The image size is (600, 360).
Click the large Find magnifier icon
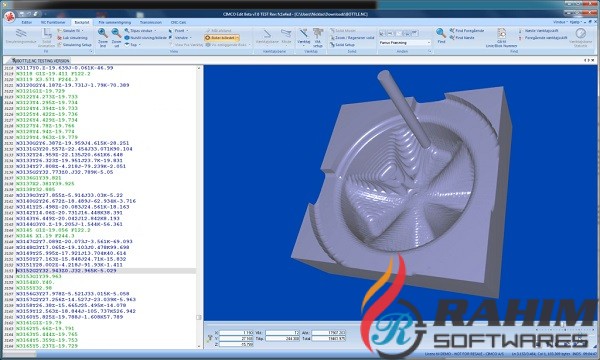441,33
